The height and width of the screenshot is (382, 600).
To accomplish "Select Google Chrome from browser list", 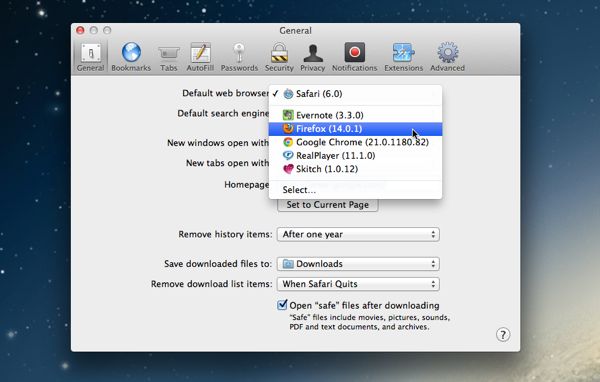I will pyautogui.click(x=355, y=142).
